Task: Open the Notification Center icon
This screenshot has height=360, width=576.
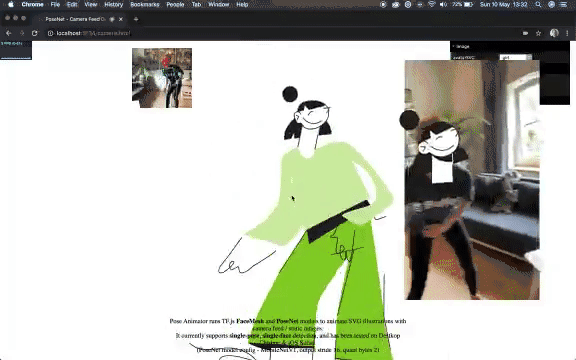Action: click(563, 4)
